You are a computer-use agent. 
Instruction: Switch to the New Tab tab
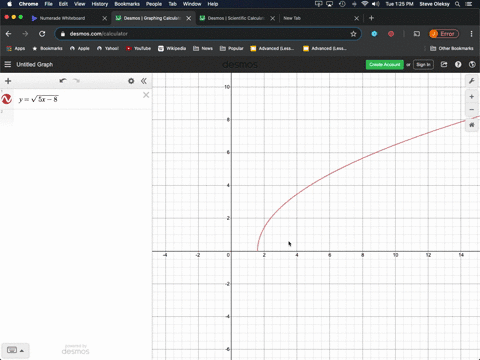click(292, 18)
